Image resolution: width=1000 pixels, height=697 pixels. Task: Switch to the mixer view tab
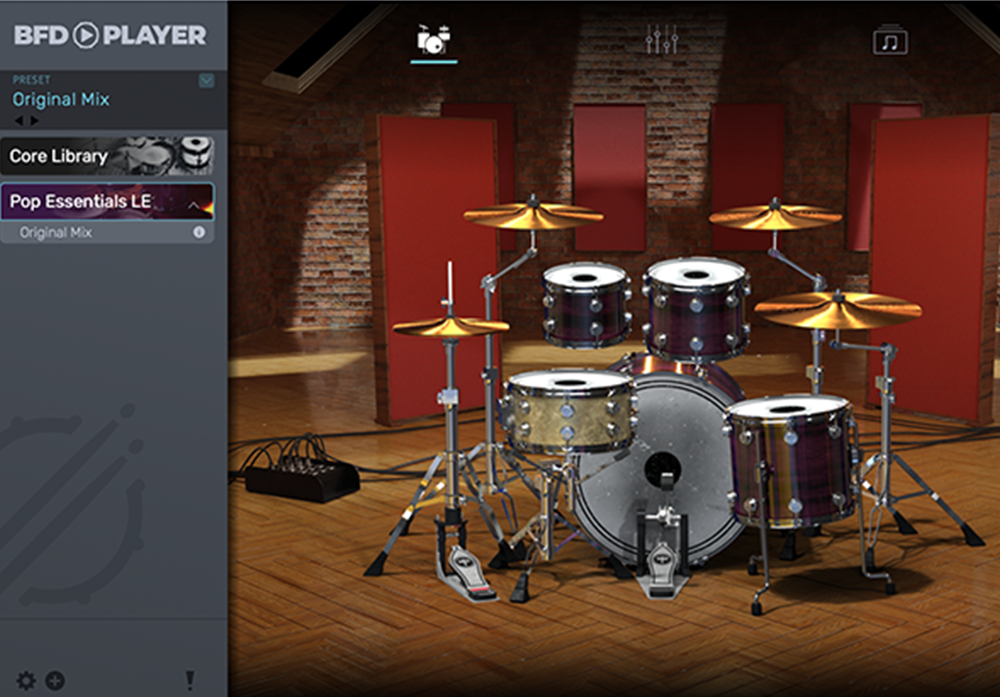tap(662, 40)
